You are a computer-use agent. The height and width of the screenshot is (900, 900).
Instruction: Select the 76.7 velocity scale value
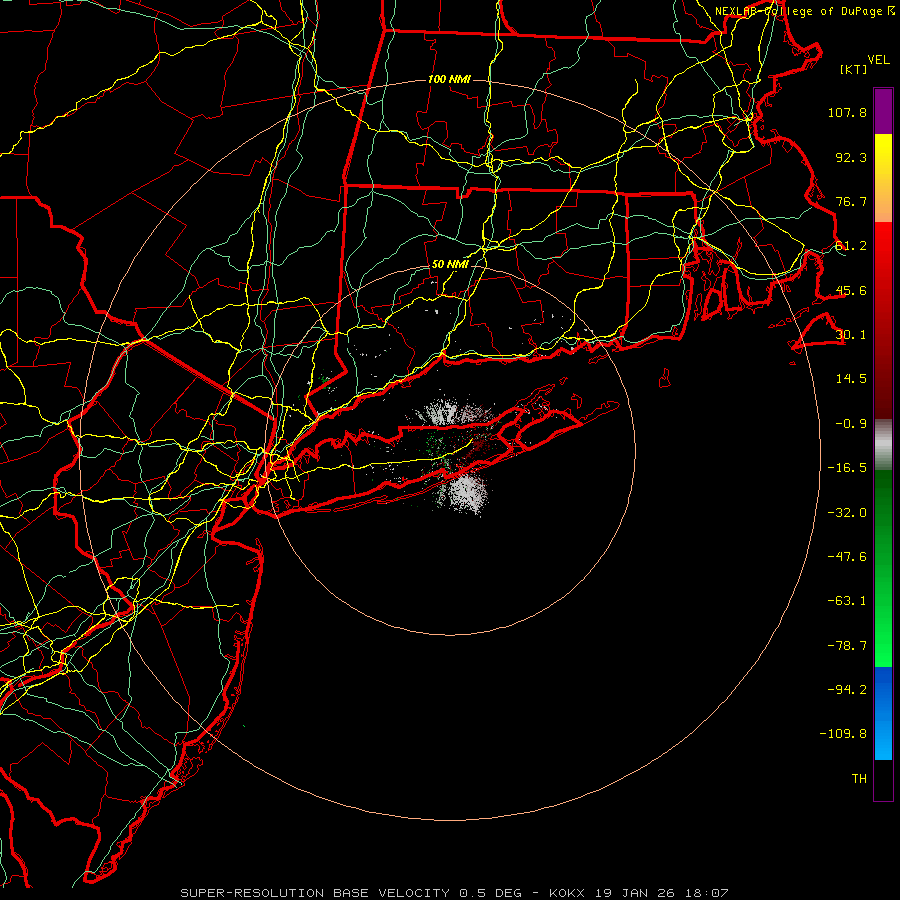851,201
